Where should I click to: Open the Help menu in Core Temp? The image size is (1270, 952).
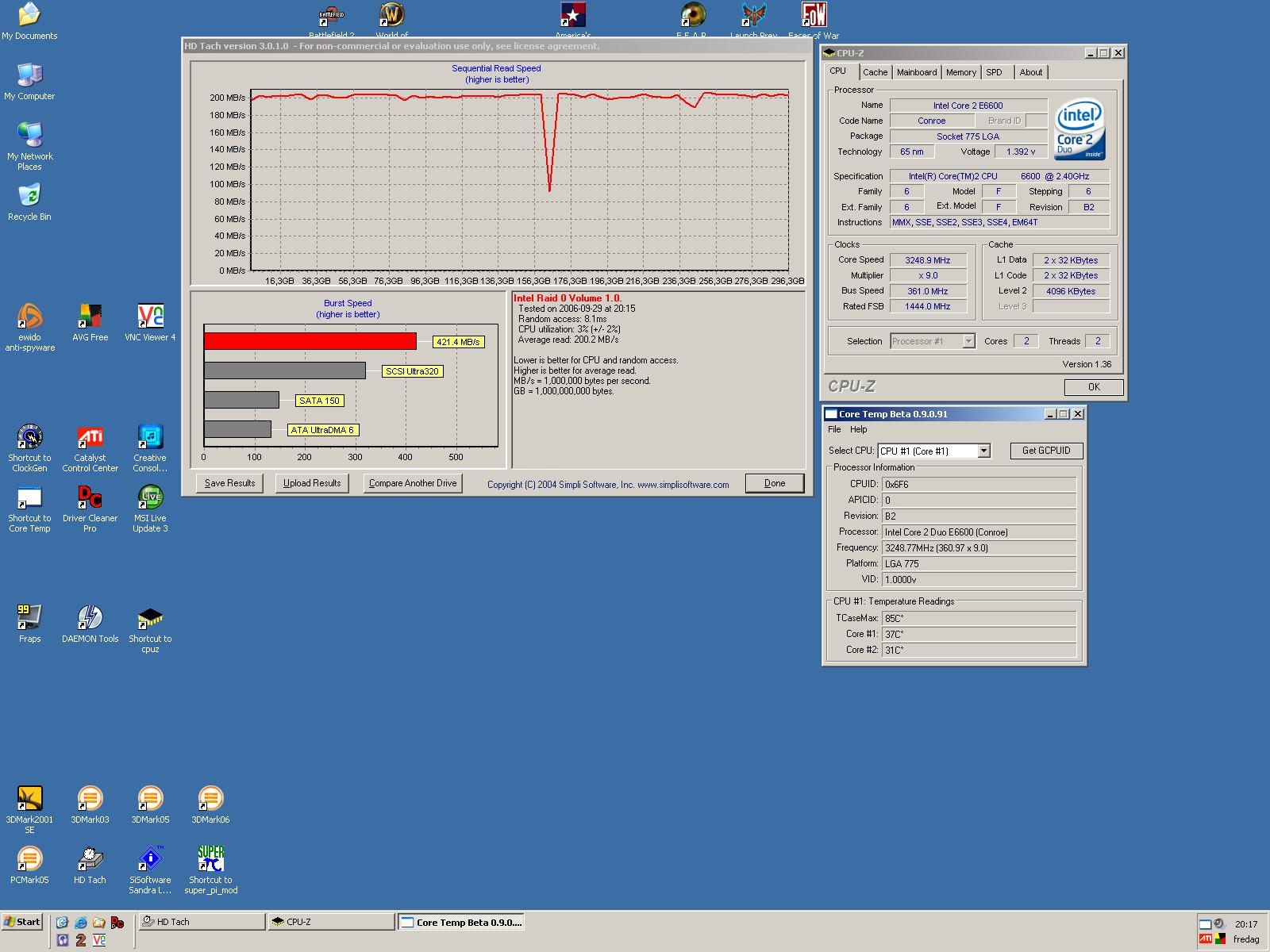(x=859, y=429)
